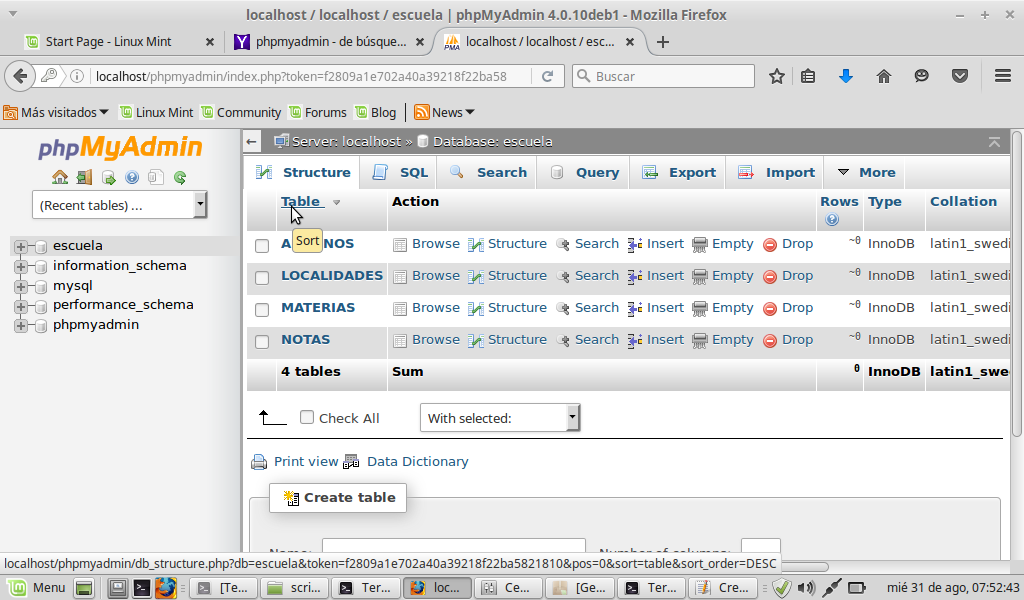Viewport: 1024px width, 600px height.
Task: Click Firefox bookmark star icon
Action: [x=777, y=76]
